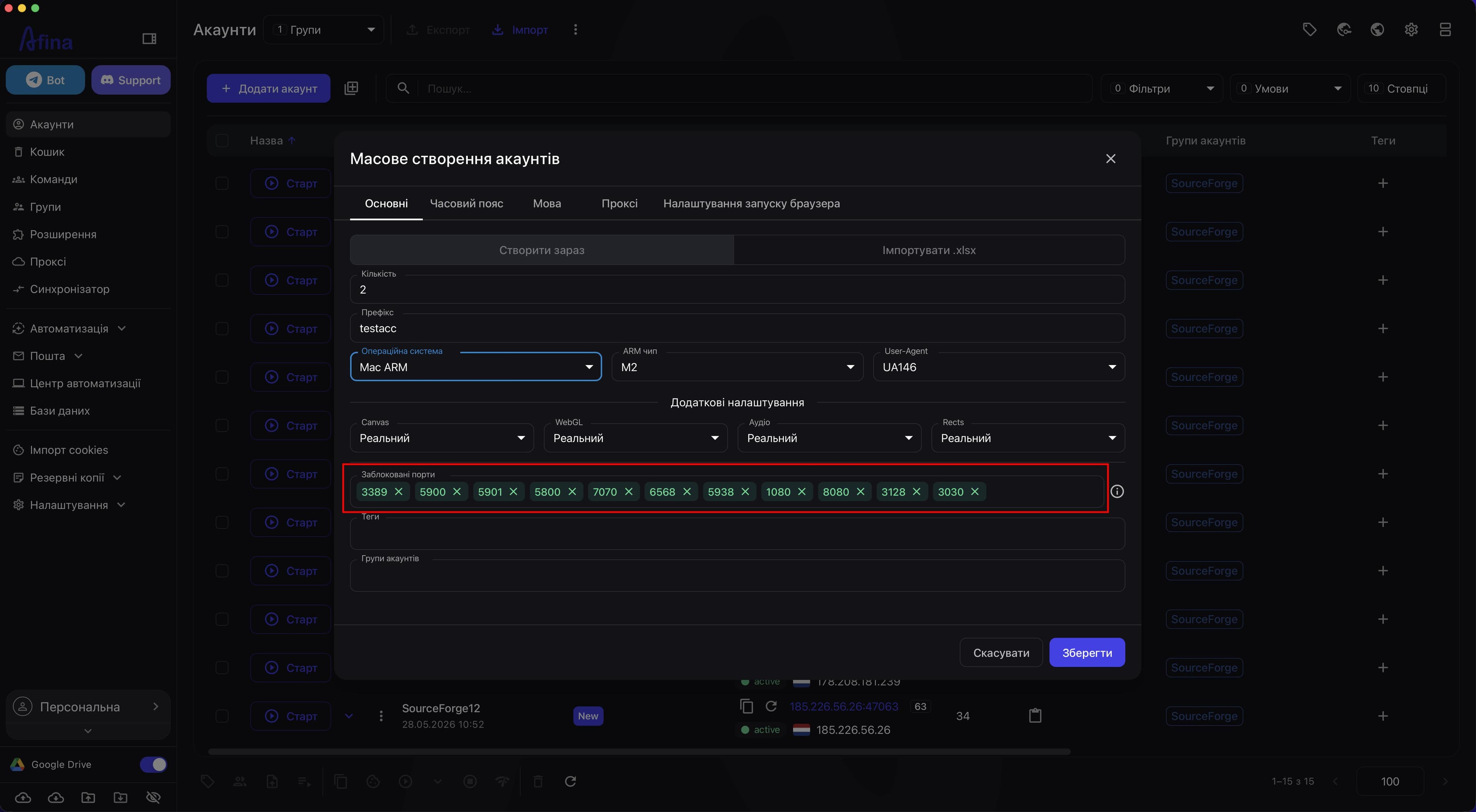The image size is (1476, 812).
Task: Tick the select-all checkbox in header
Action: [x=222, y=140]
